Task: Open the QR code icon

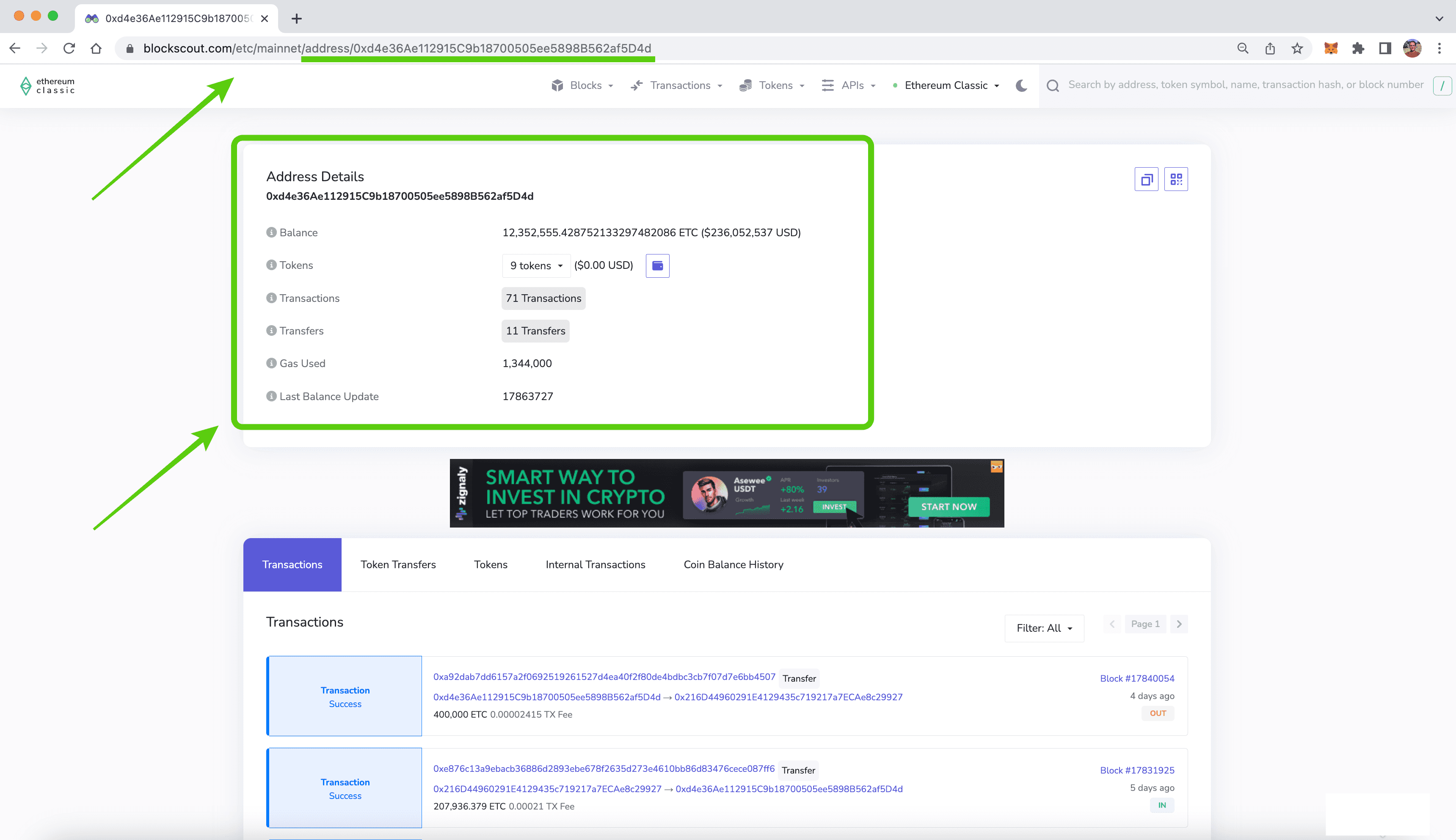Action: (1176, 180)
